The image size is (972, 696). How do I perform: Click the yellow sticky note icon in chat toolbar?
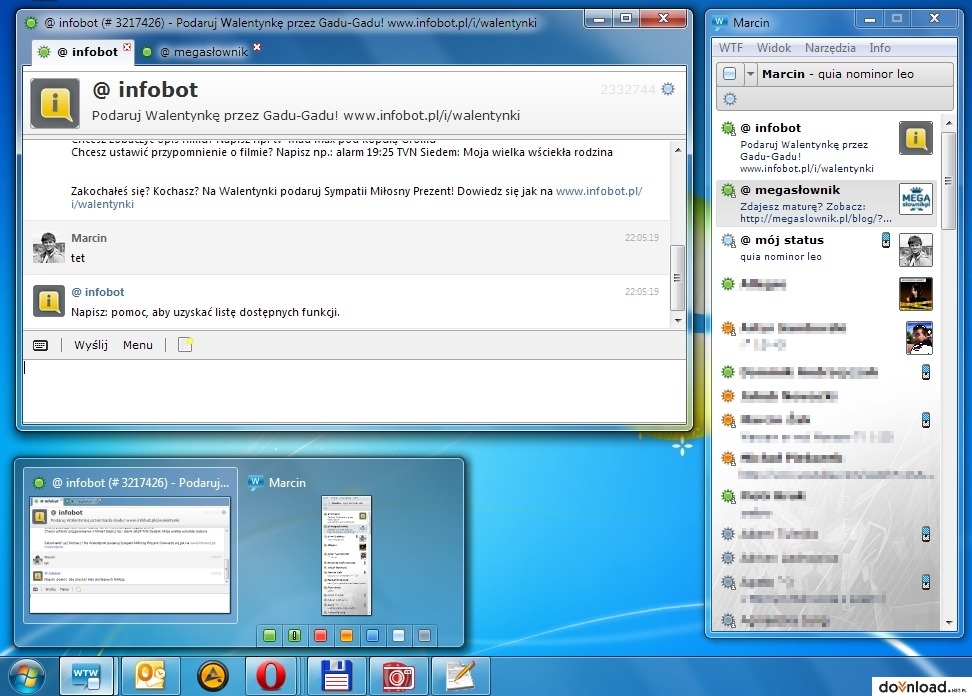(x=185, y=345)
